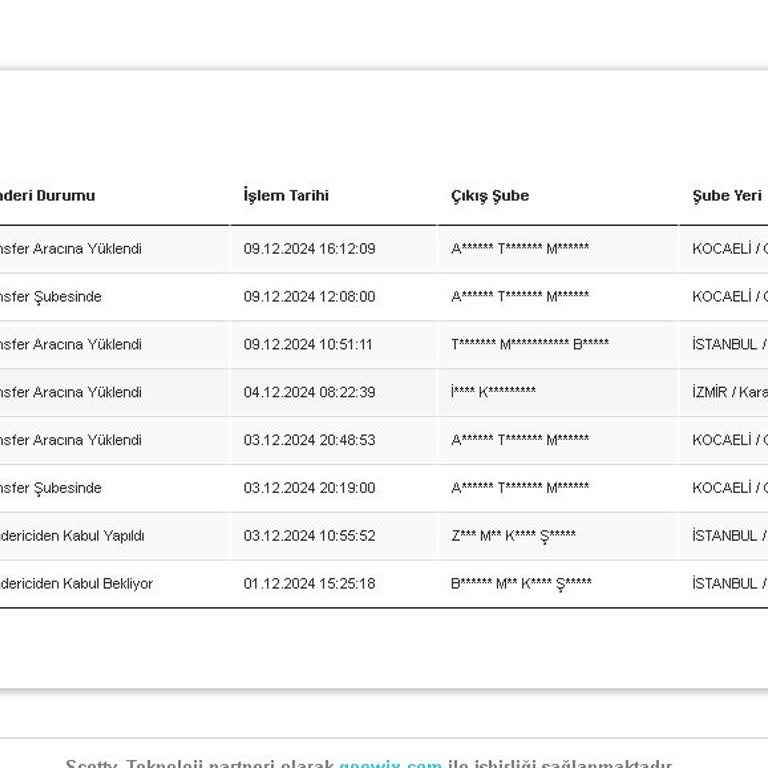Click the Gönderi Durumu column header
This screenshot has height=768, width=768.
coord(48,195)
